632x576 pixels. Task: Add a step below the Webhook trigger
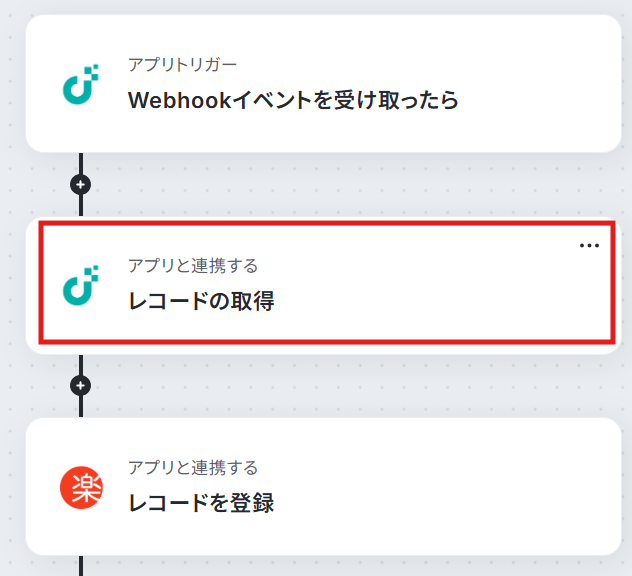point(81,185)
